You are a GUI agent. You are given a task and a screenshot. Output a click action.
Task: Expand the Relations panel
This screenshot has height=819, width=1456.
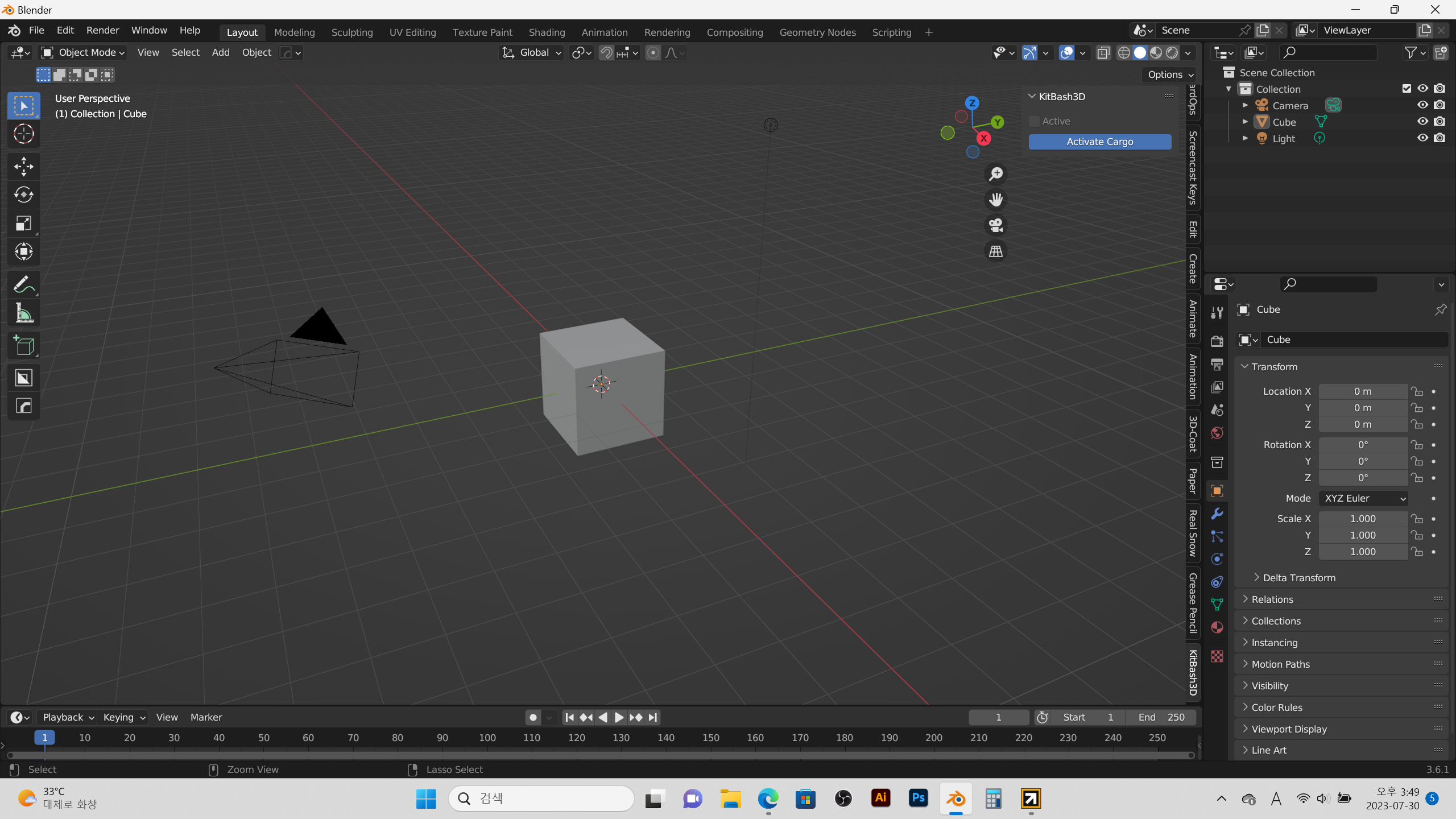(1272, 599)
